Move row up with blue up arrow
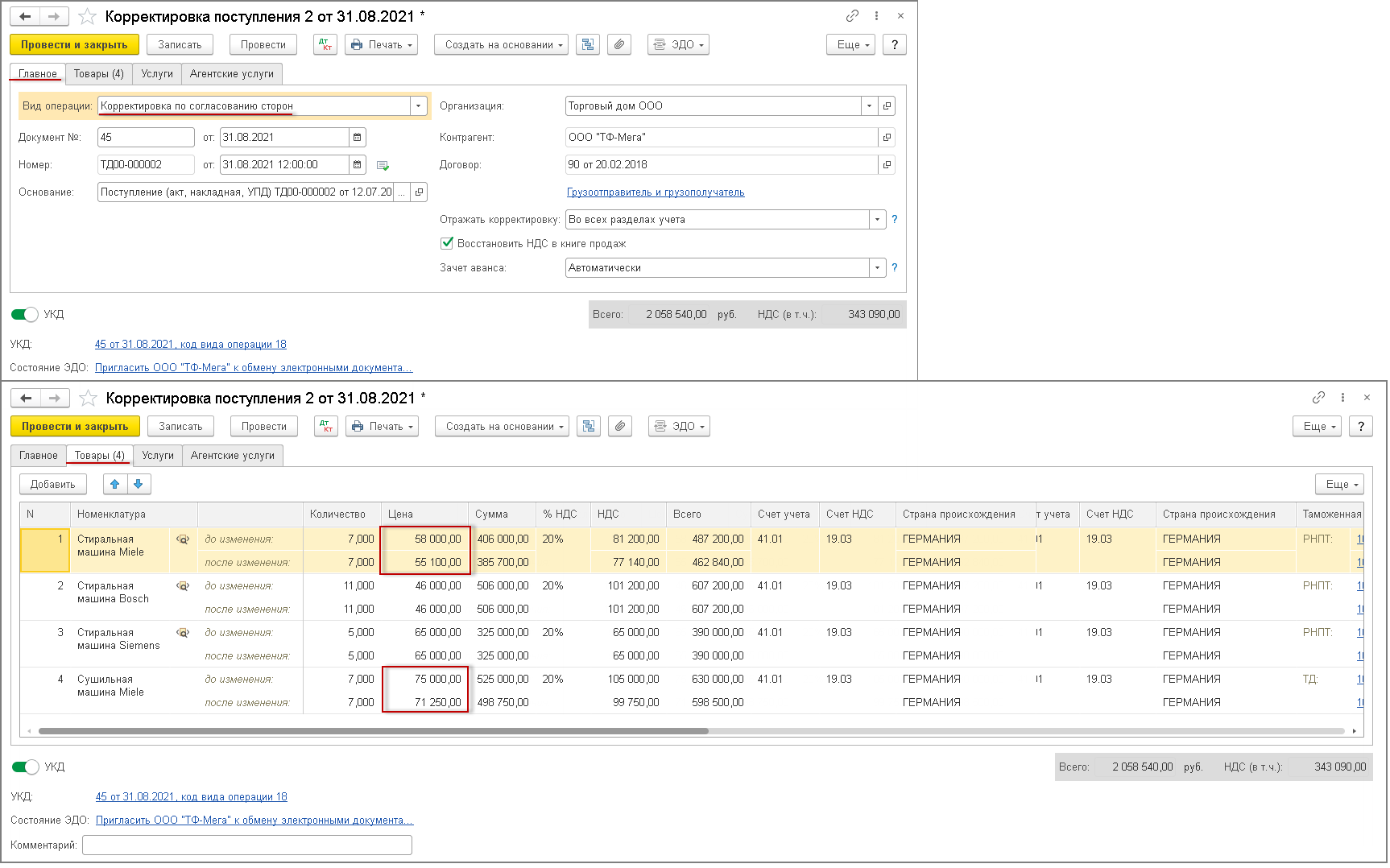This screenshot has height=868, width=1390. [x=115, y=484]
